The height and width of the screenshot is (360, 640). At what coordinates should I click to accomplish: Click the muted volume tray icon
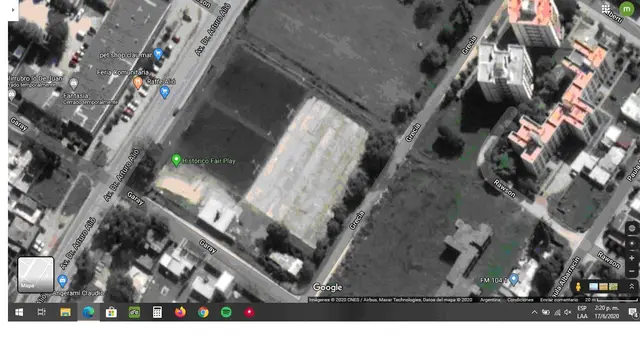[568, 313]
